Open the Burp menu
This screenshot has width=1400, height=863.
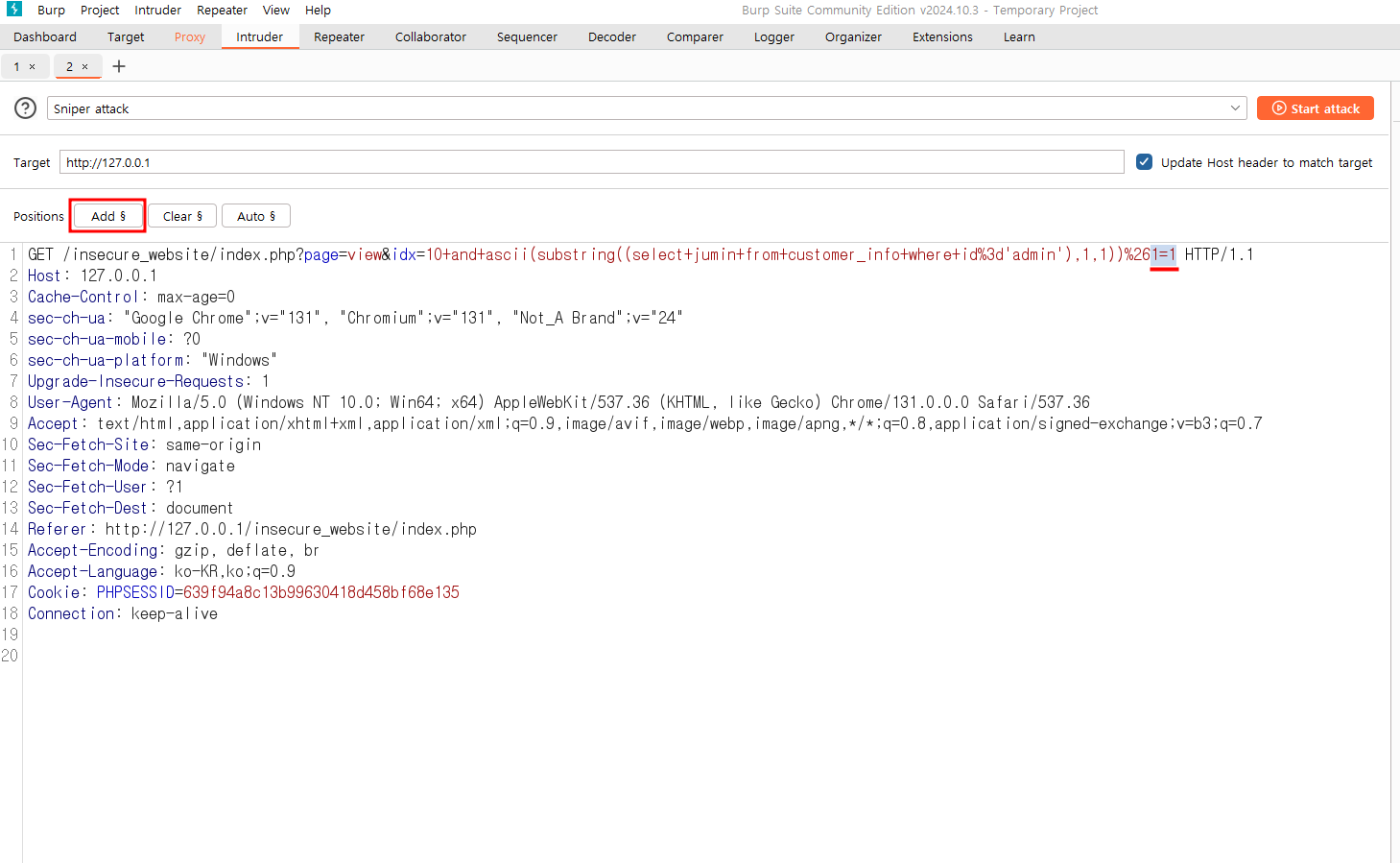click(52, 10)
